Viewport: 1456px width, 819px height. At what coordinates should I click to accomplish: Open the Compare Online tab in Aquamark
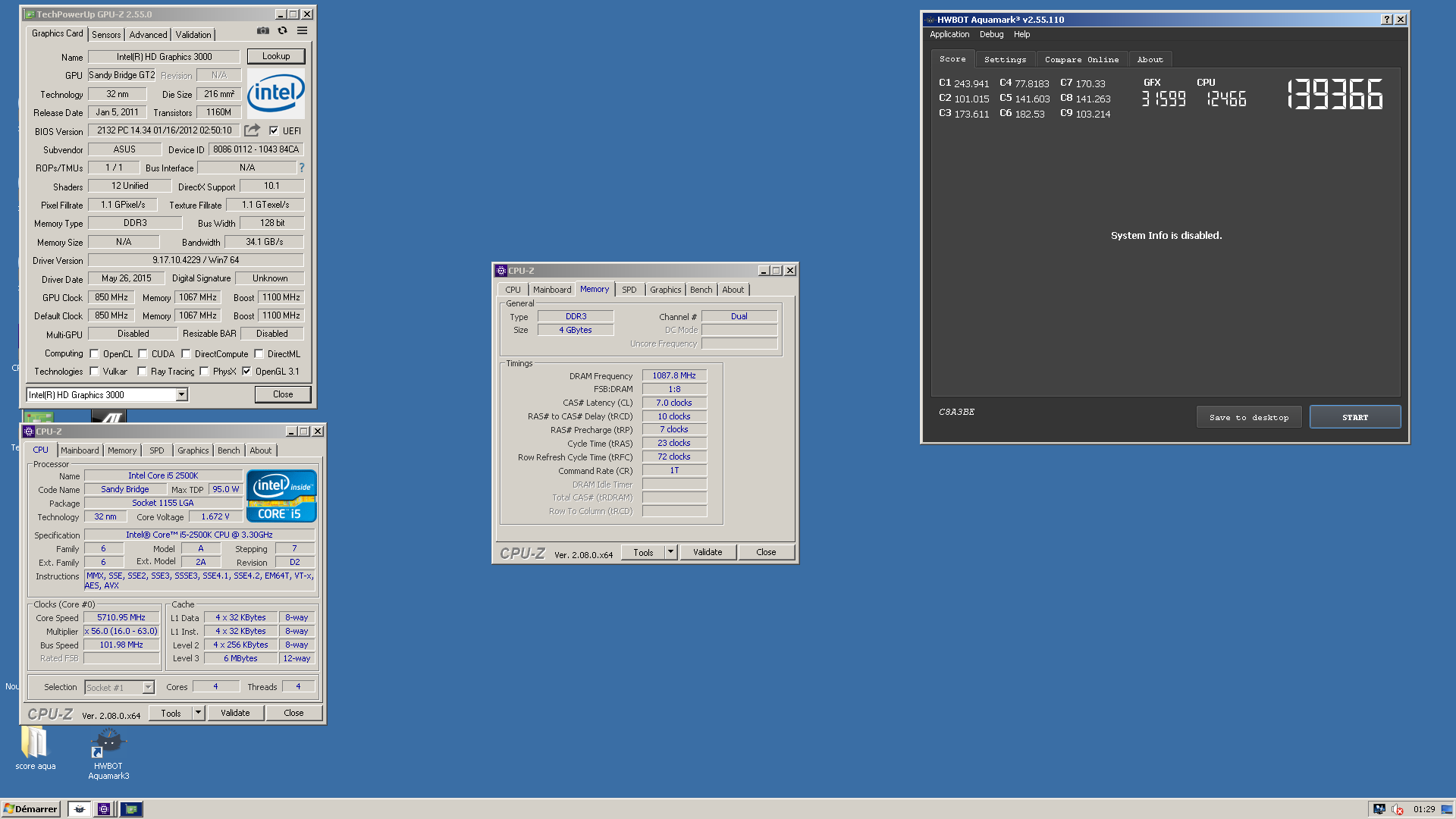tap(1081, 59)
